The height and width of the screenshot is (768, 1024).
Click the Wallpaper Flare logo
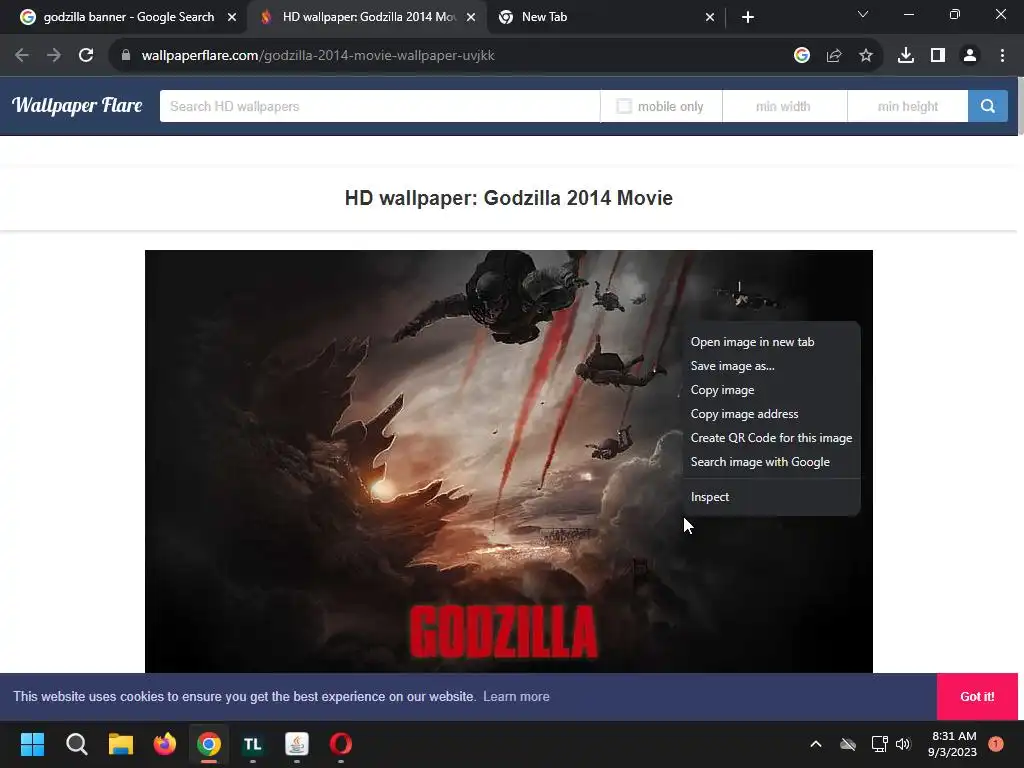pyautogui.click(x=77, y=105)
